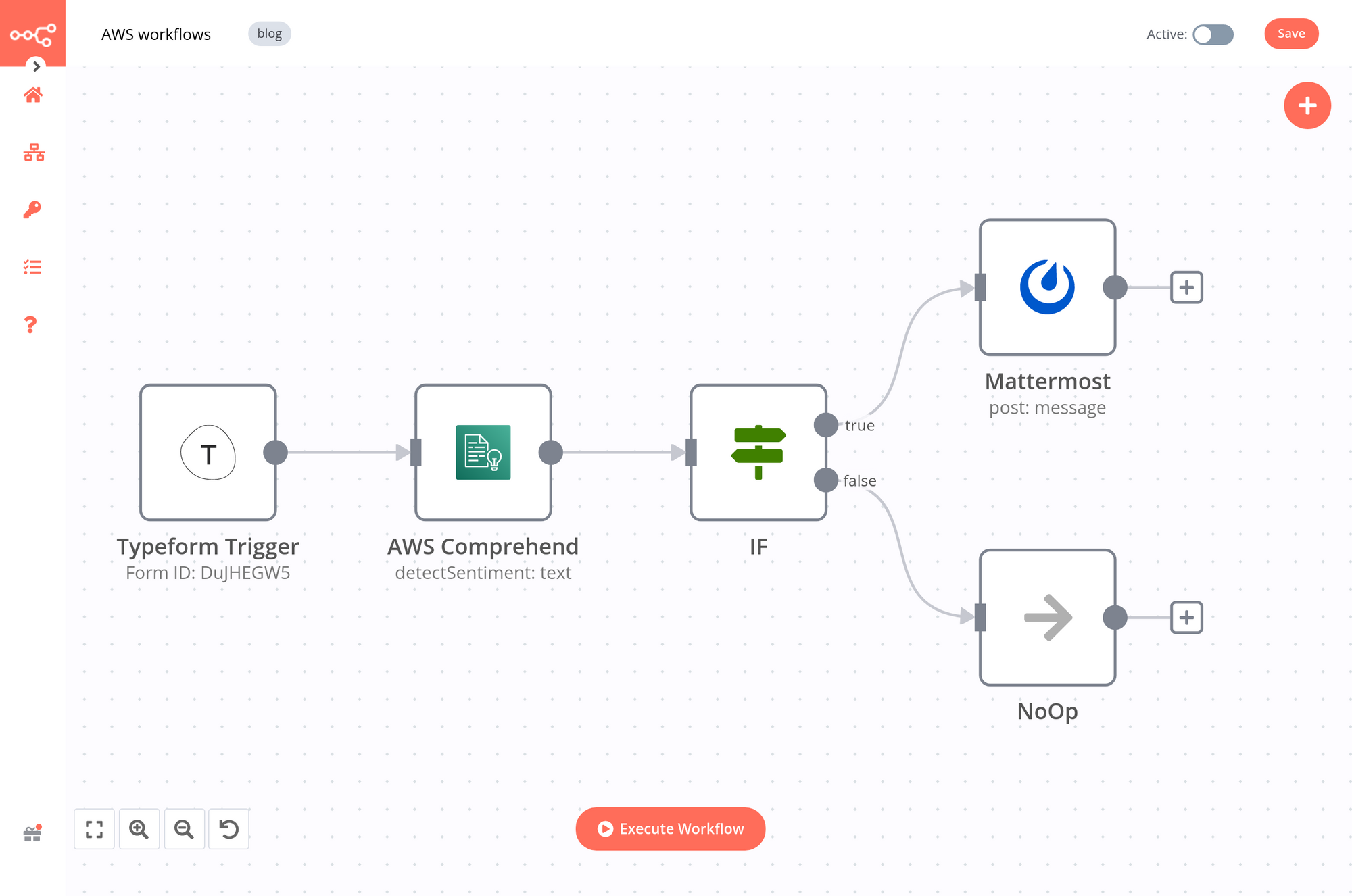Click the Typeform Trigger node icon
This screenshot has width=1352, height=896.
207,452
